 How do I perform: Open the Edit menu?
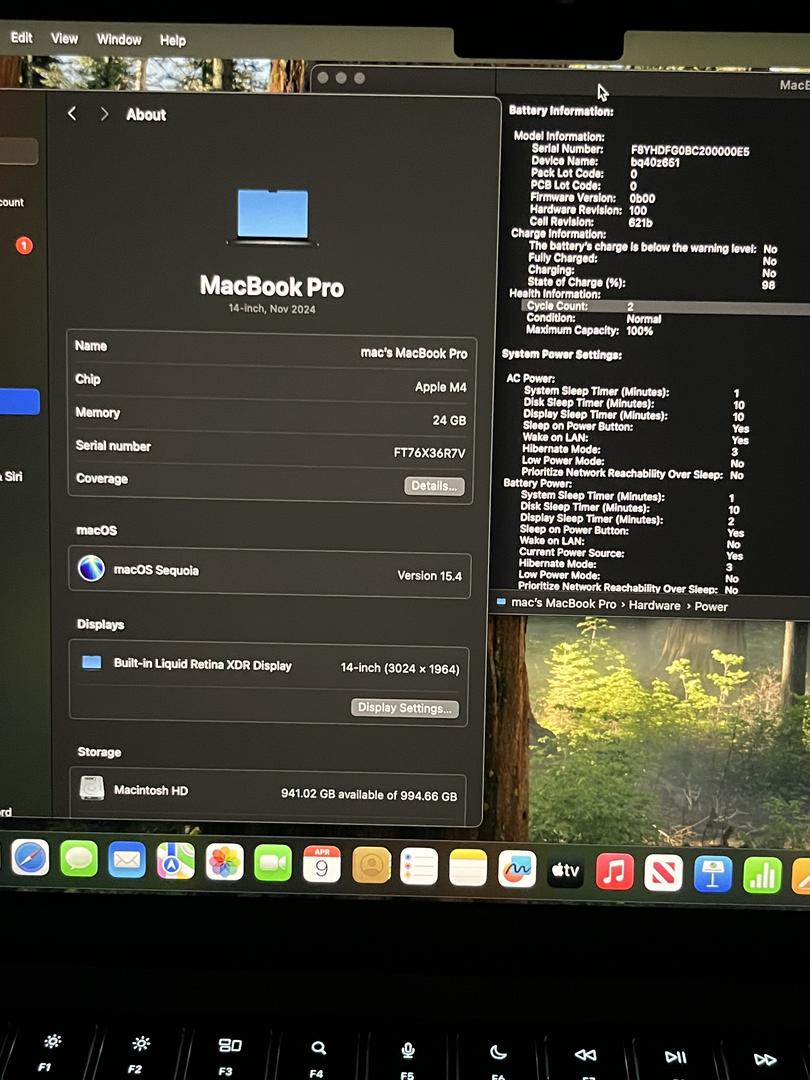click(x=21, y=37)
